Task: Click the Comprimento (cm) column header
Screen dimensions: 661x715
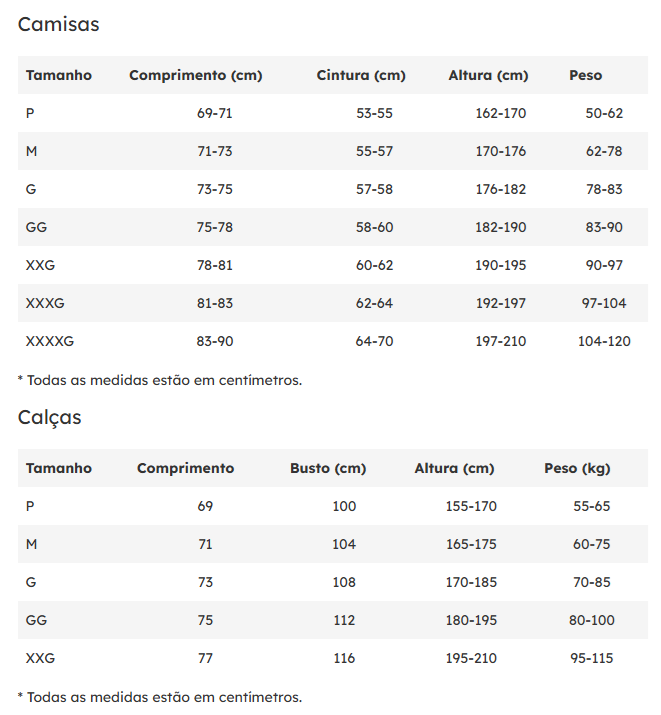Action: [x=196, y=75]
